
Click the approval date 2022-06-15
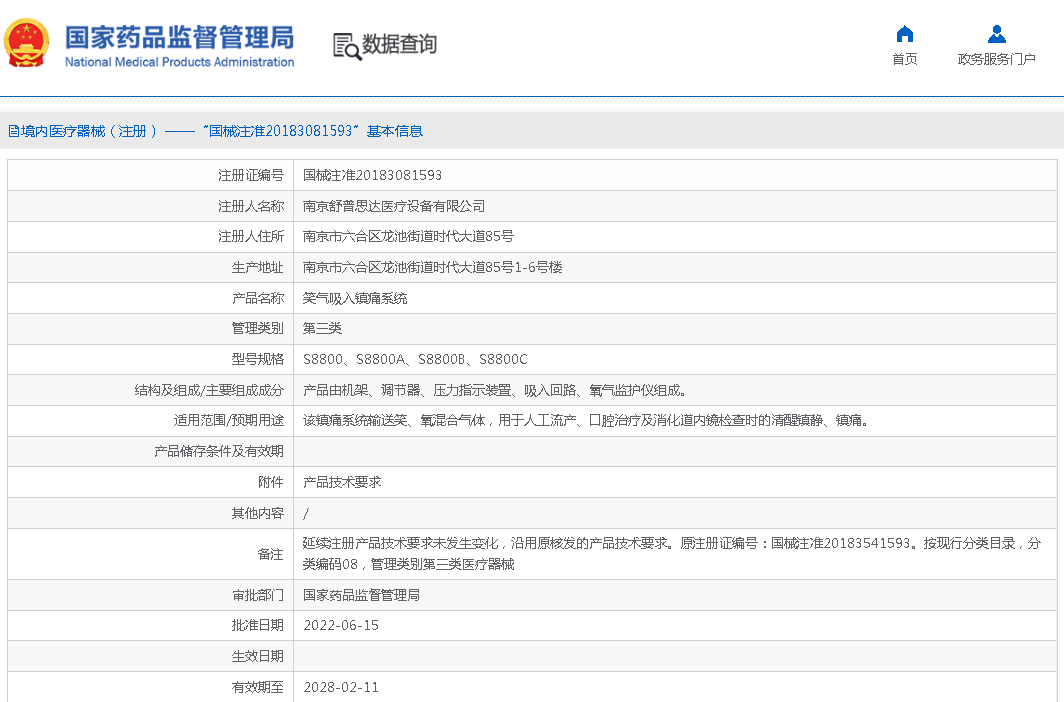[x=341, y=625]
